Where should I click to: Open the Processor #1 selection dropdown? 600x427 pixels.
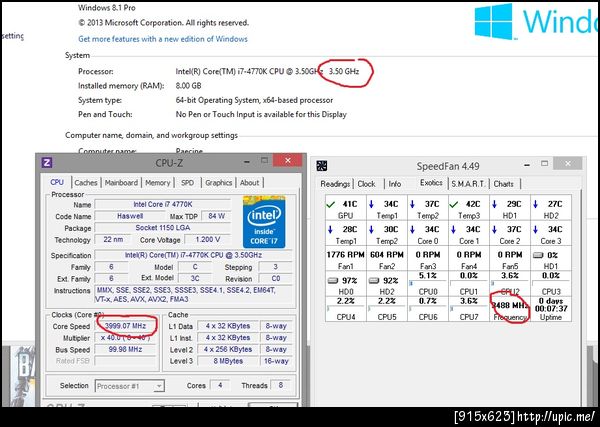[x=130, y=386]
